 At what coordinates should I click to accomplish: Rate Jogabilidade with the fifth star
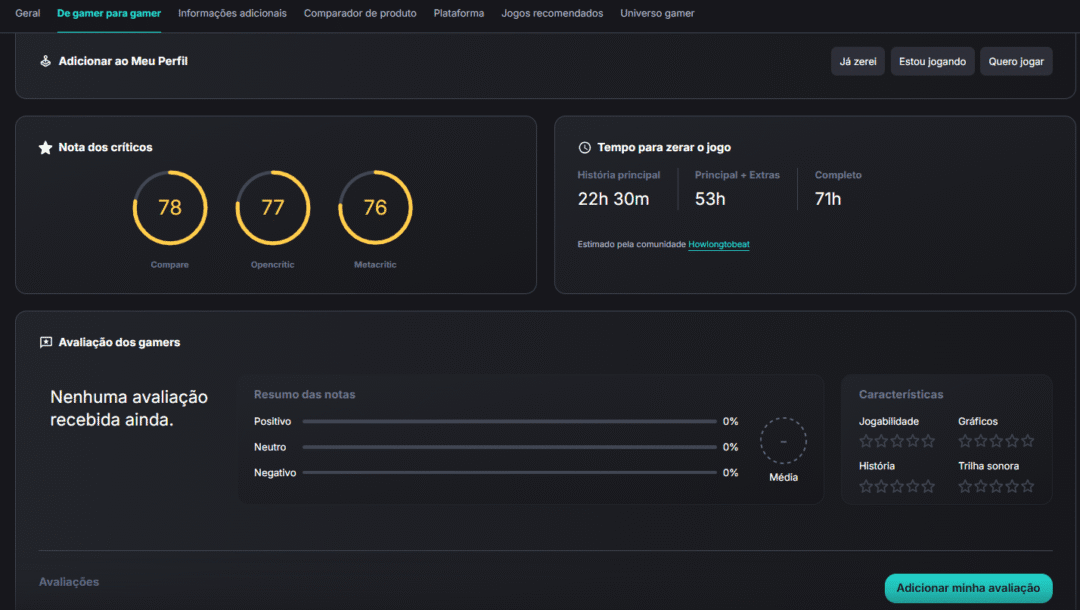(929, 441)
